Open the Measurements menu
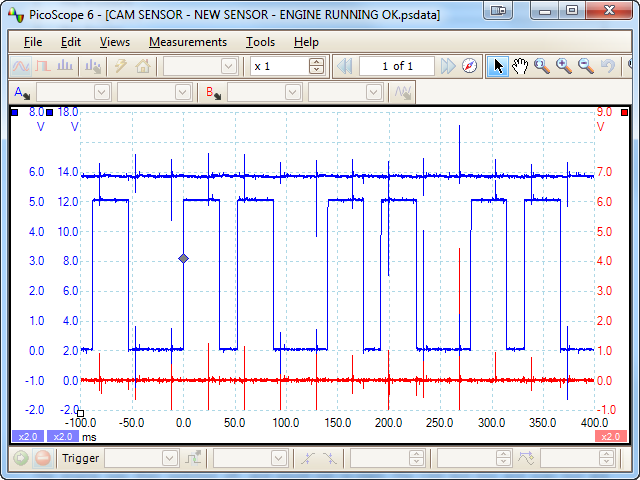640x480 pixels. coord(187,42)
